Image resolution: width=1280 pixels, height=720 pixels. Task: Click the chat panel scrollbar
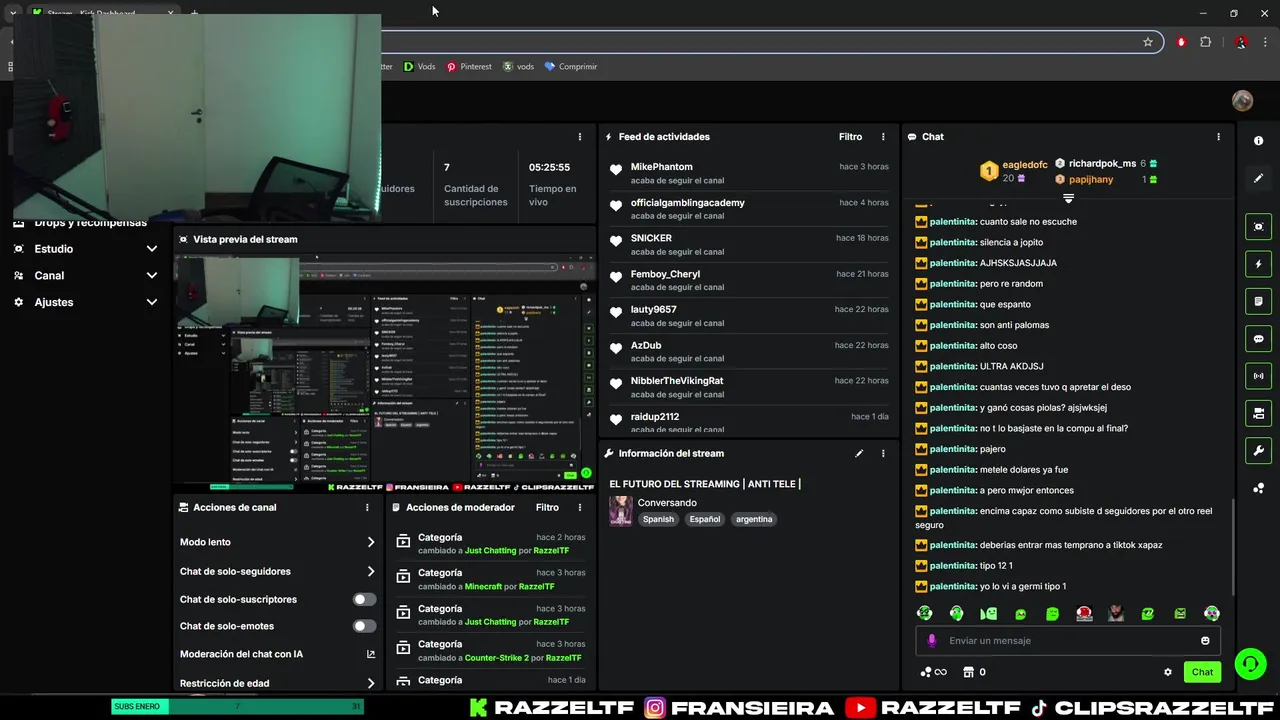pyautogui.click(x=1233, y=545)
